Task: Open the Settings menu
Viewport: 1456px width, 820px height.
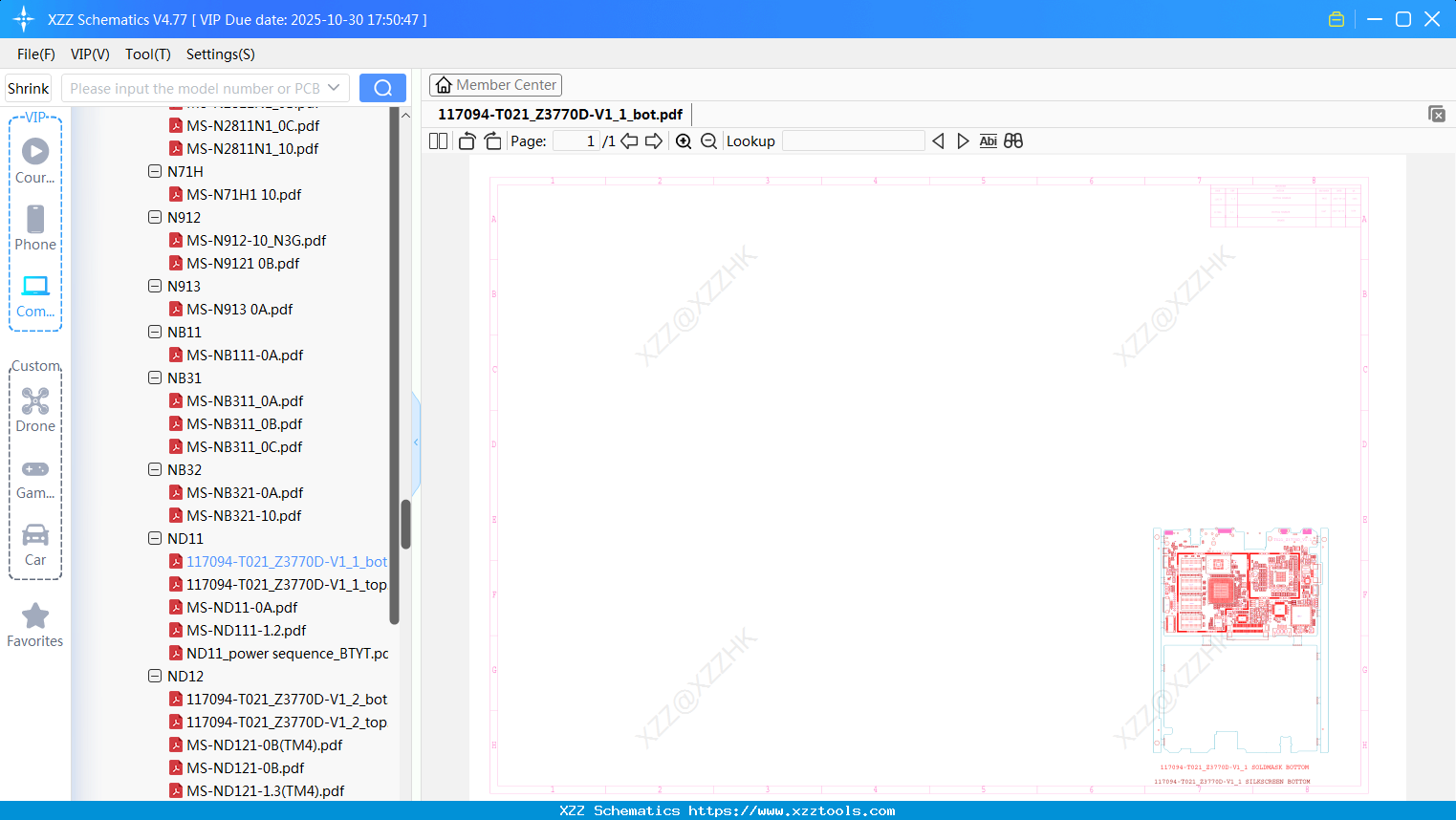Action: point(221,54)
